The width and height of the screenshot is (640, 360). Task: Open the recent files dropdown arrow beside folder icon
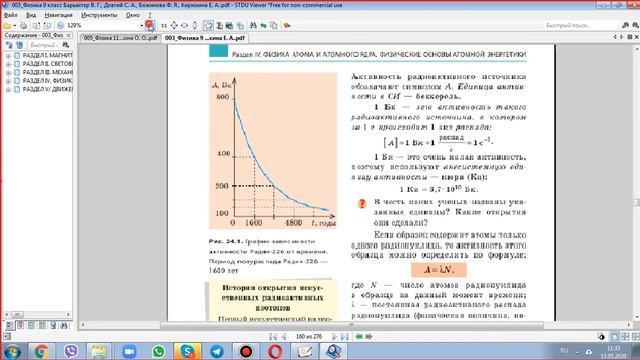click(15, 26)
